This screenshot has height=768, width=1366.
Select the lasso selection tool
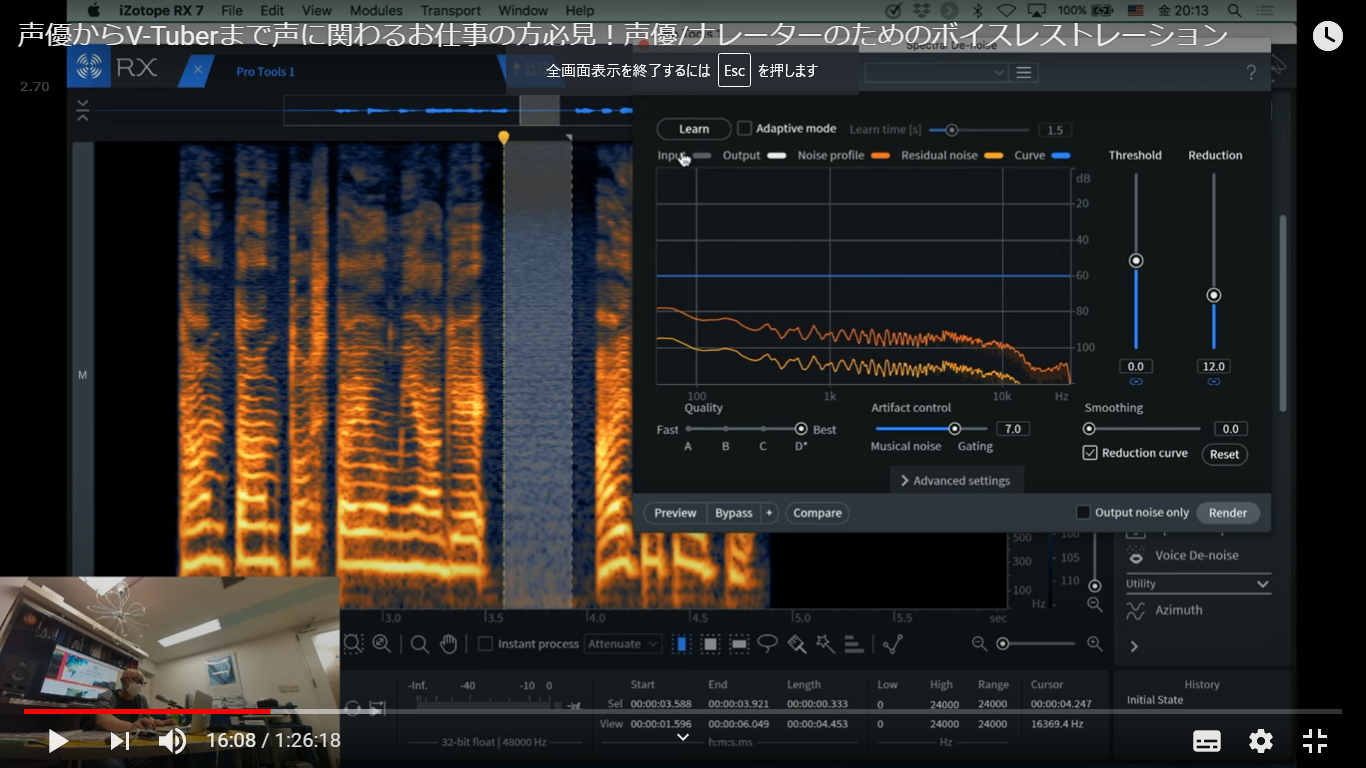point(768,643)
